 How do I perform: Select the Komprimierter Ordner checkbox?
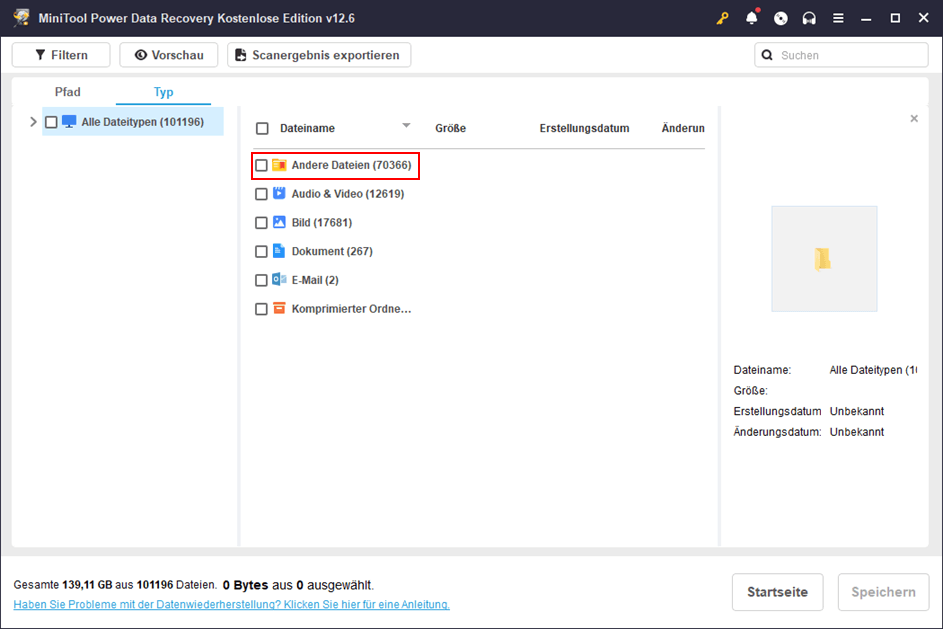[x=261, y=309]
